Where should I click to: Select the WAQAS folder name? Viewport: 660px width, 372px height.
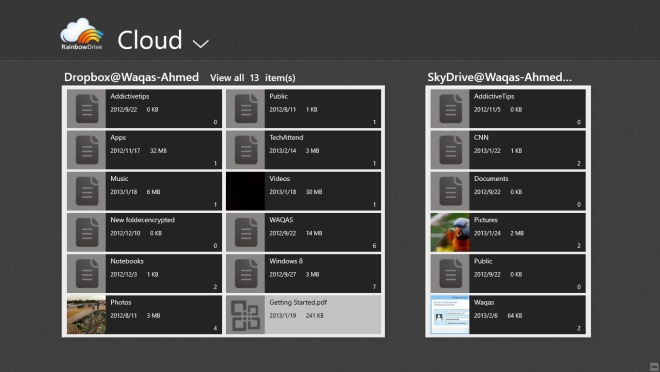281,220
